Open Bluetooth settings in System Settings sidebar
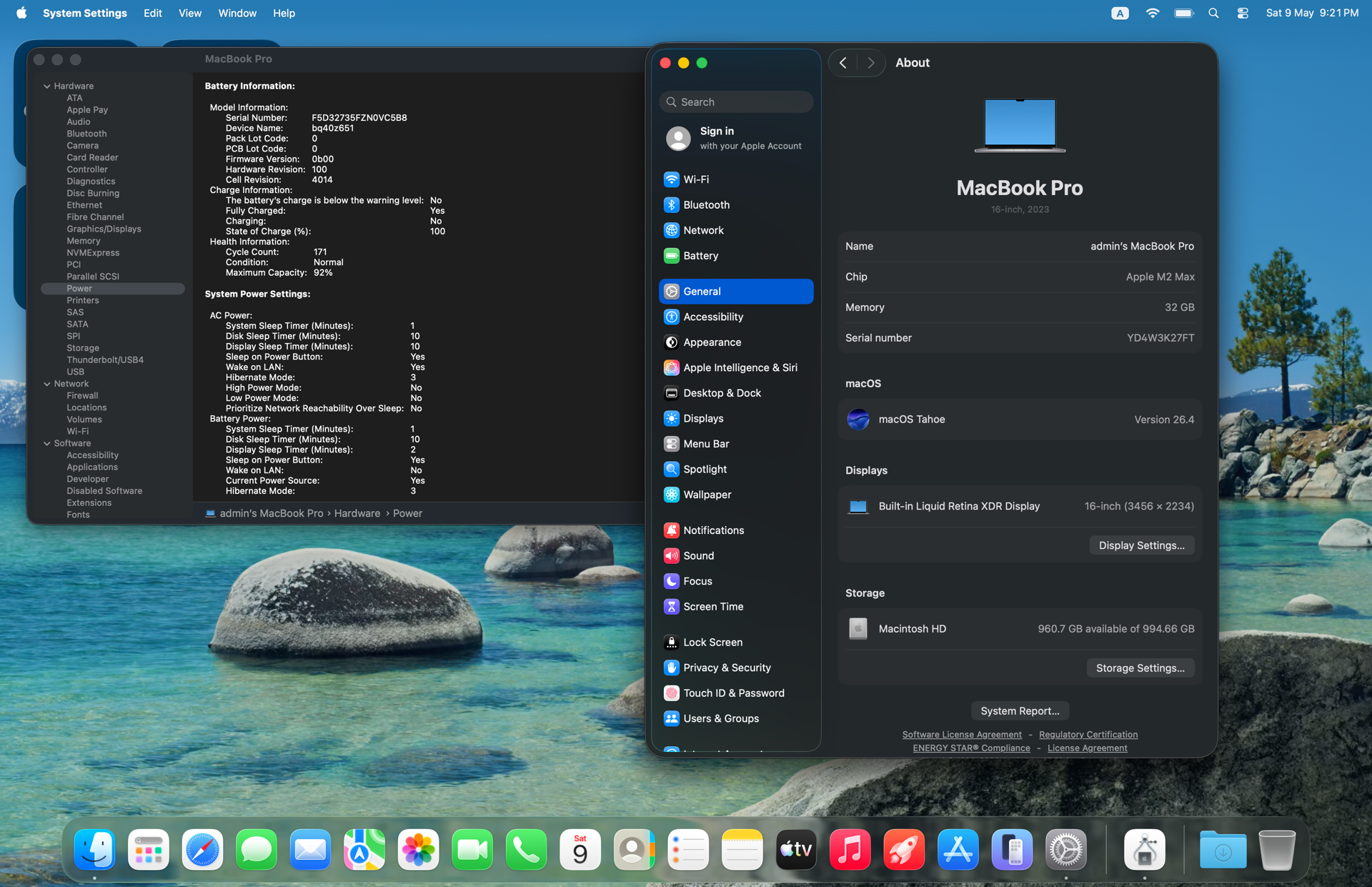The image size is (1372, 887). pyautogui.click(x=736, y=205)
